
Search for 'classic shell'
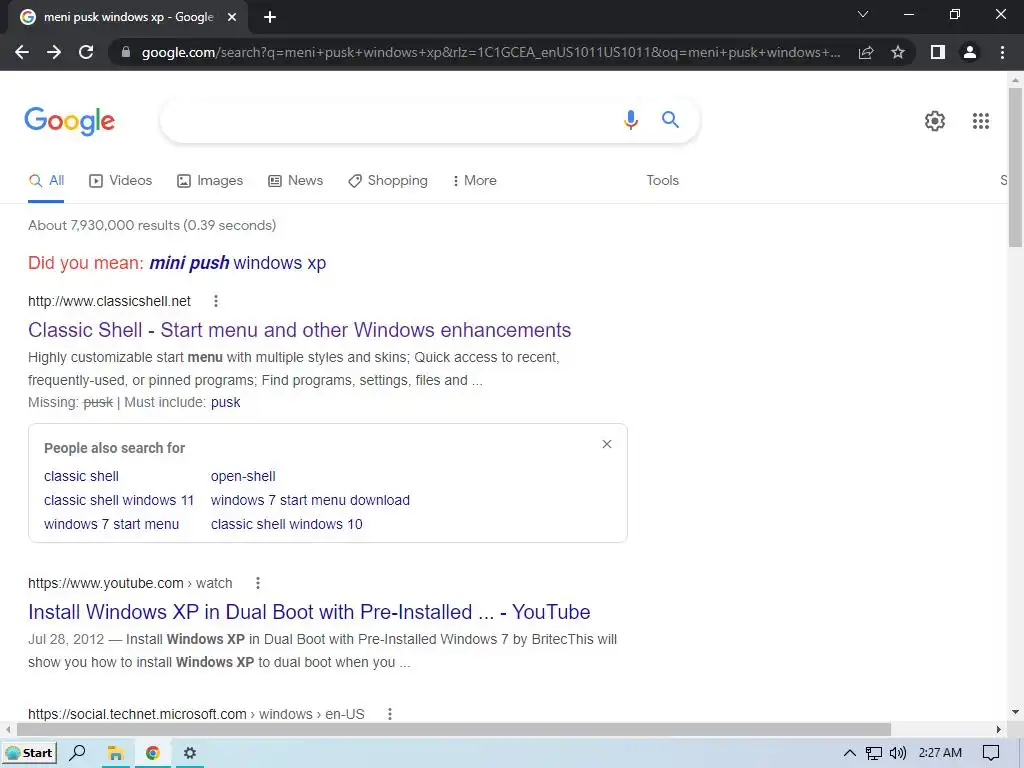pos(82,476)
